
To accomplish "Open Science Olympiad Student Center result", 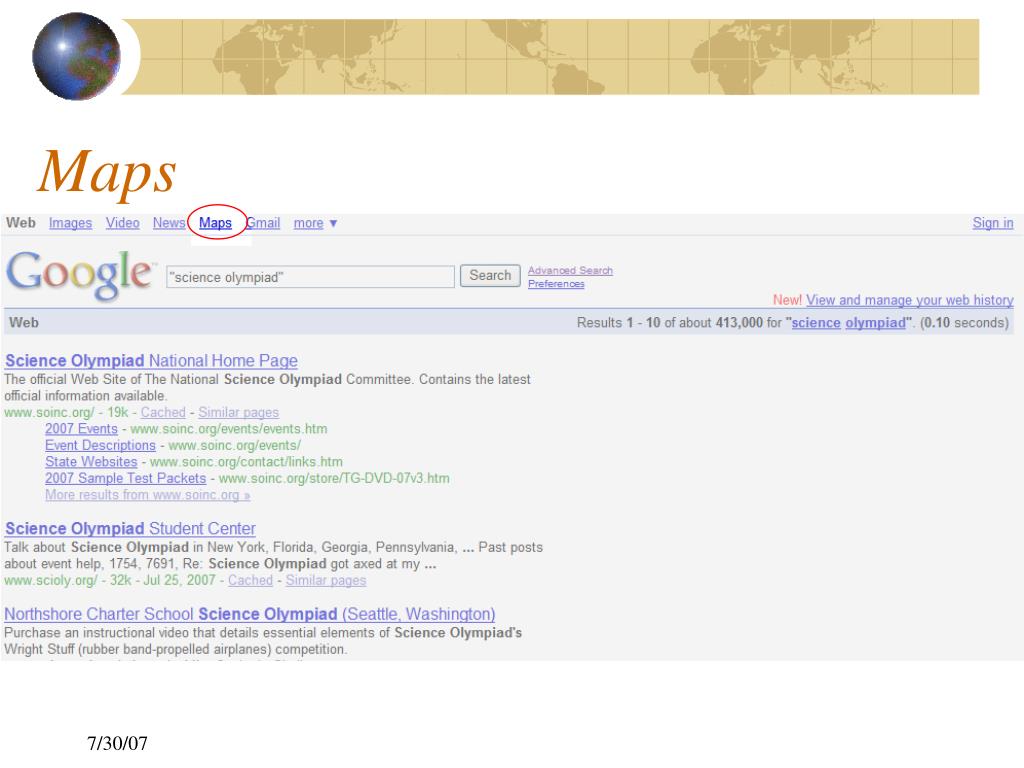I will click(131, 528).
